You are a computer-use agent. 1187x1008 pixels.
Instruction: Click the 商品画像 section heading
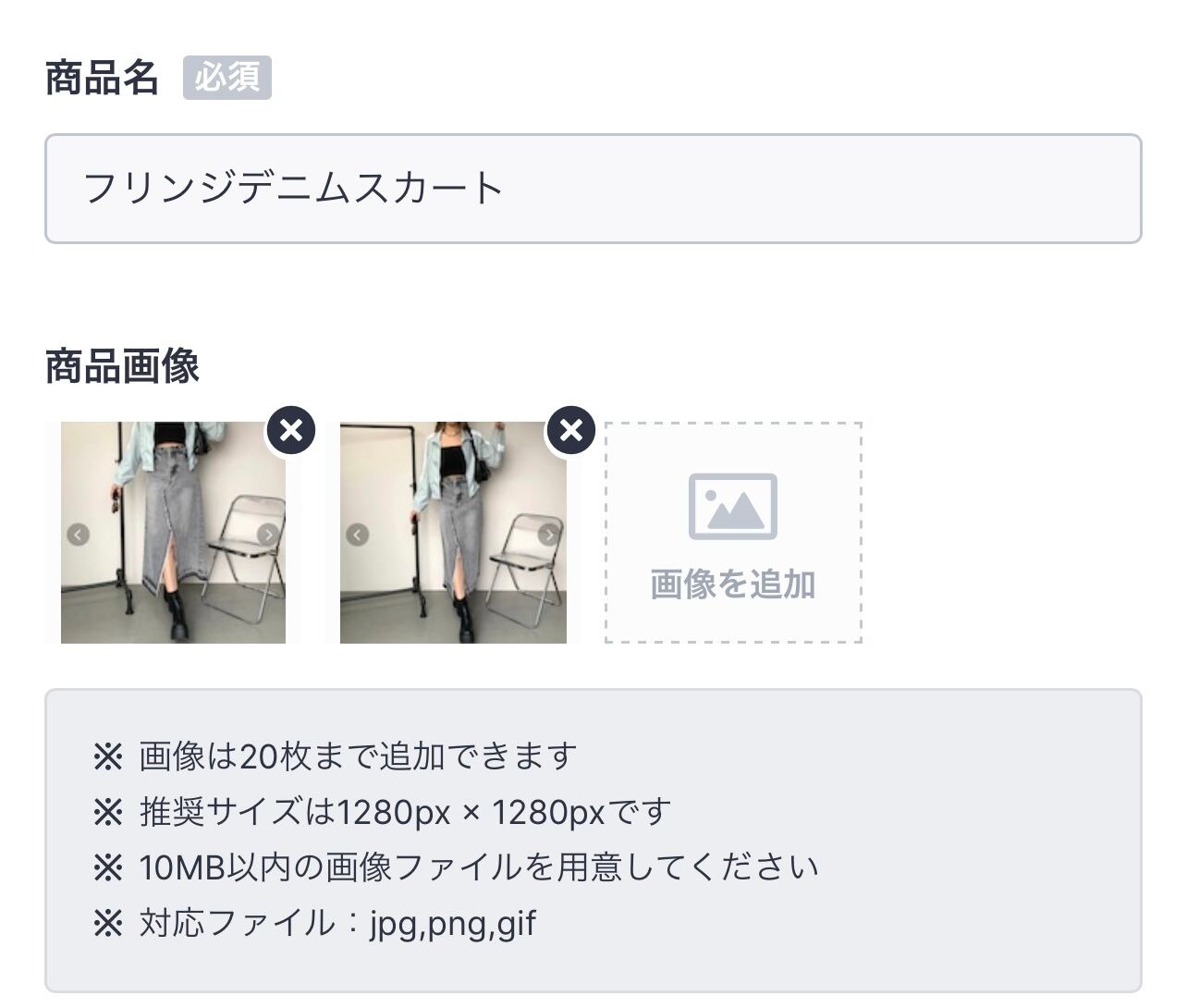click(x=122, y=366)
